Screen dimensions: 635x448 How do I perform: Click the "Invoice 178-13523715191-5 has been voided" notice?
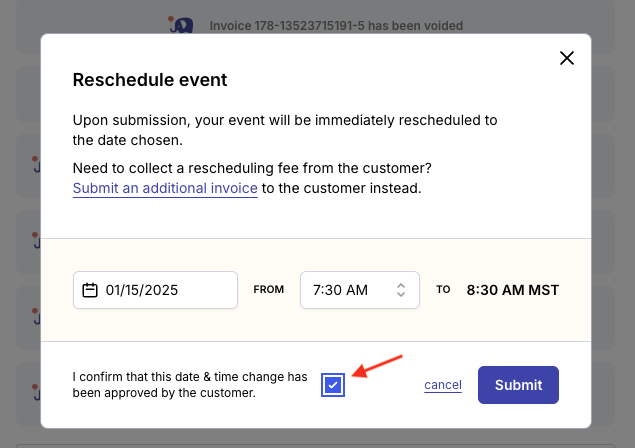pos(336,26)
